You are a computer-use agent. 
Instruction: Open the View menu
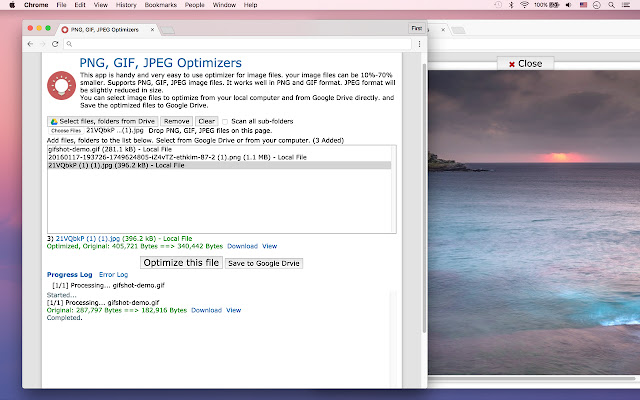[100, 5]
